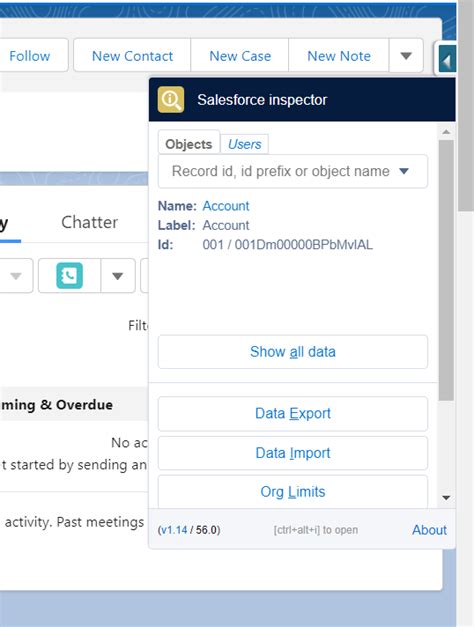Click the v1.14 version link
This screenshot has width=474, height=627.
click(174, 530)
